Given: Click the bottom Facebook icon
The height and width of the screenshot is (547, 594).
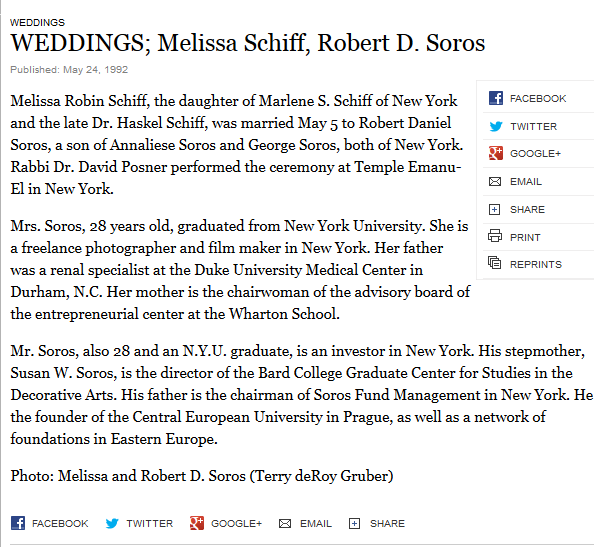Looking at the screenshot, I should pos(18,523).
